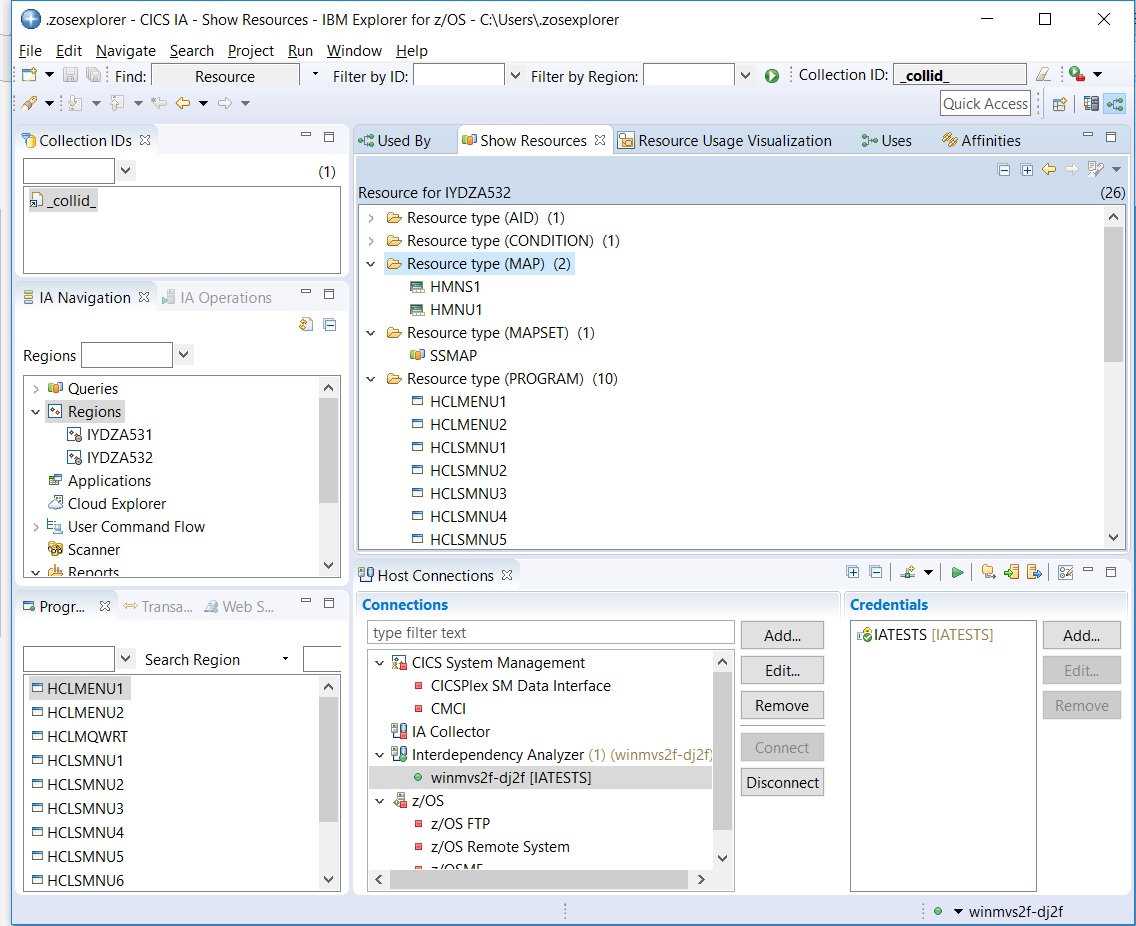
Task: Switch to Resource Usage Visualization tab
Action: click(724, 141)
